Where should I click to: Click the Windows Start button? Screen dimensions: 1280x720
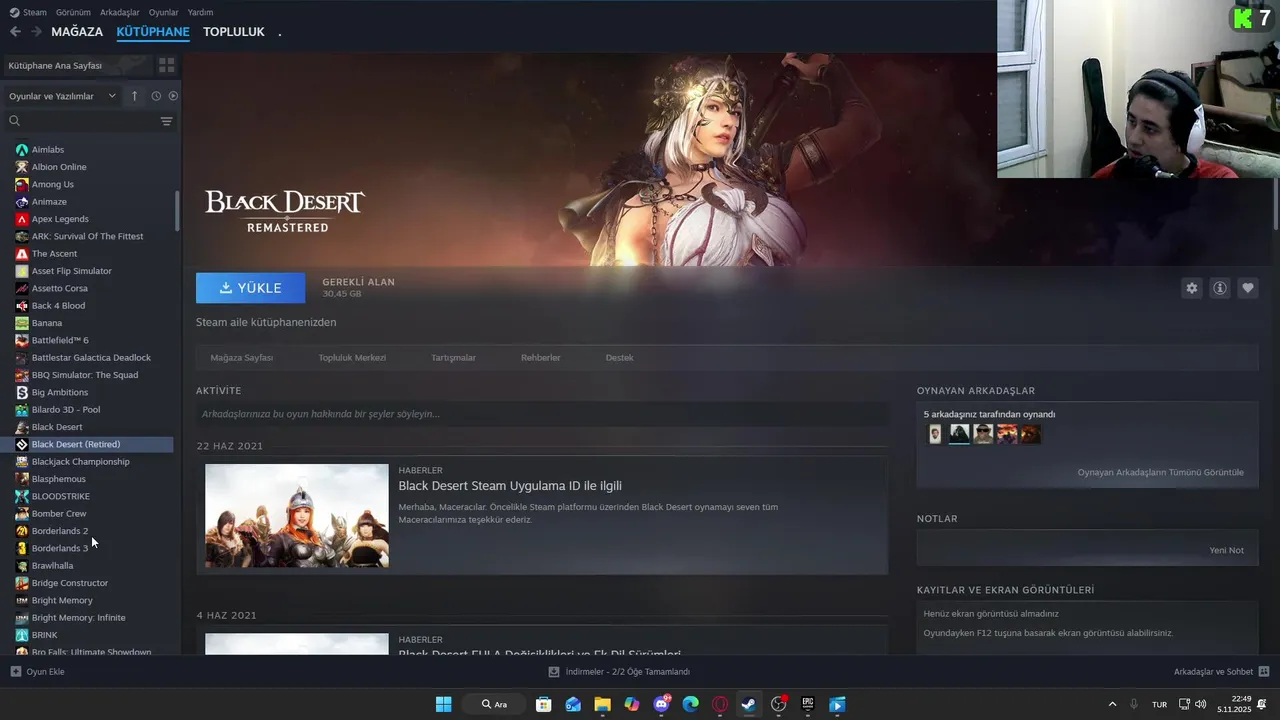[x=443, y=704]
